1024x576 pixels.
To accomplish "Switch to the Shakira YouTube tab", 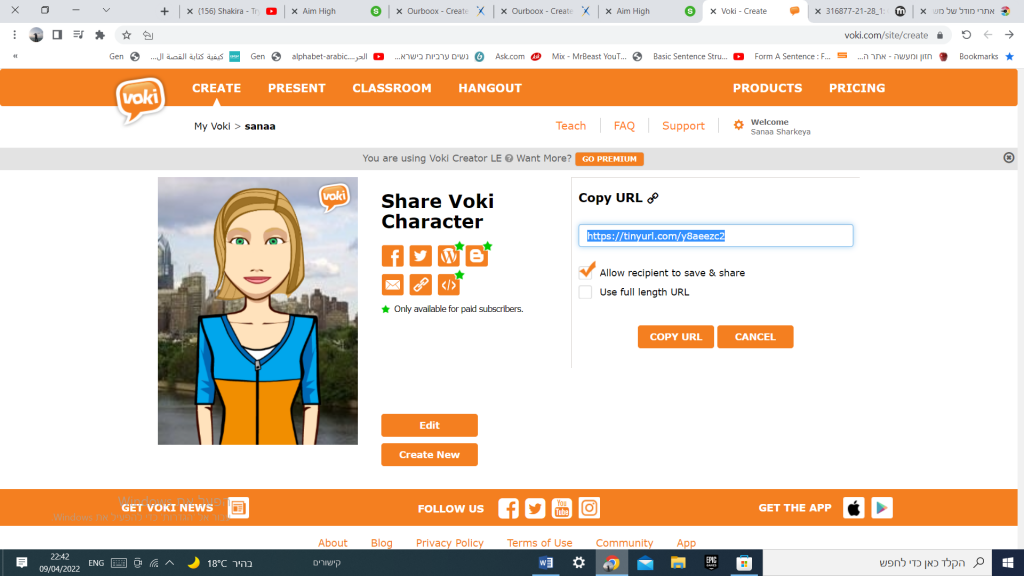I will tap(230, 11).
